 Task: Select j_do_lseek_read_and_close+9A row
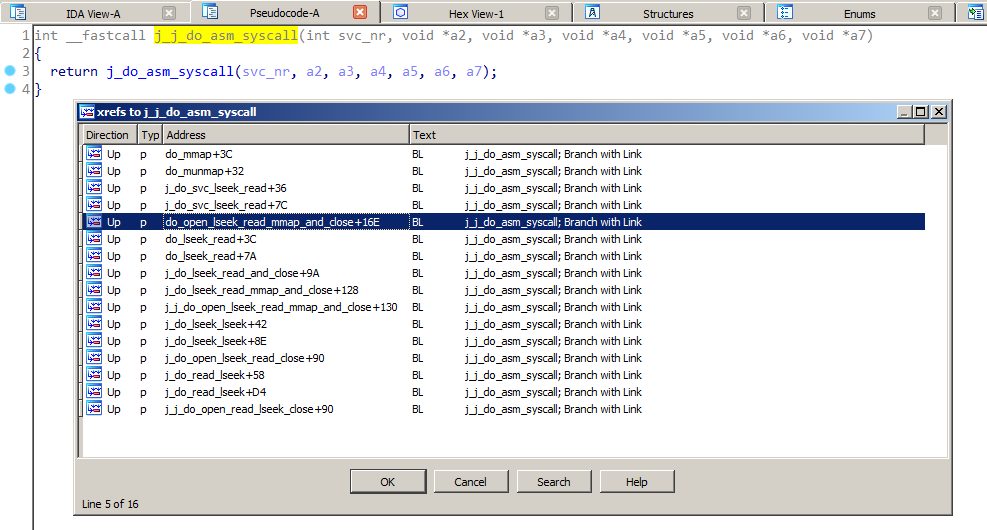pos(504,273)
